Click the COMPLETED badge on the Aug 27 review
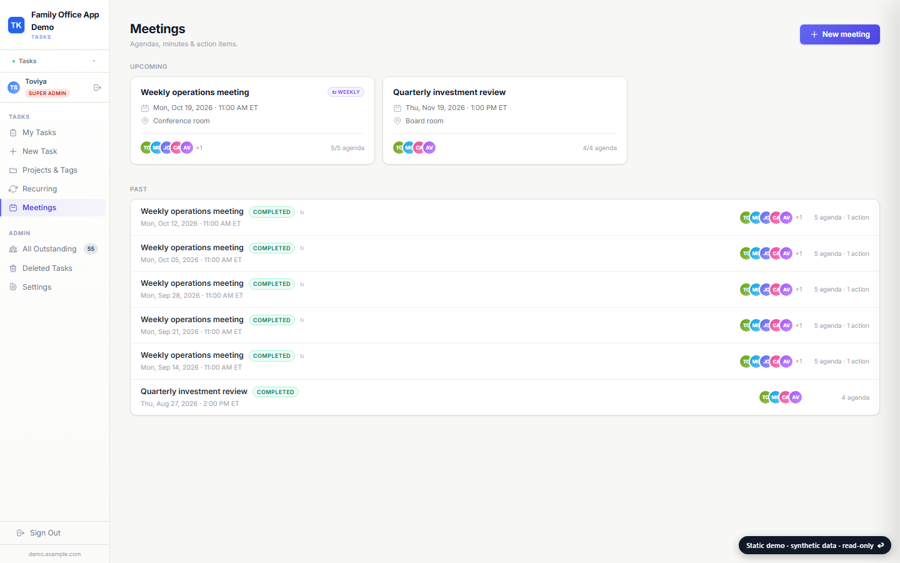Viewport: 900px width, 563px height. [x=276, y=392]
